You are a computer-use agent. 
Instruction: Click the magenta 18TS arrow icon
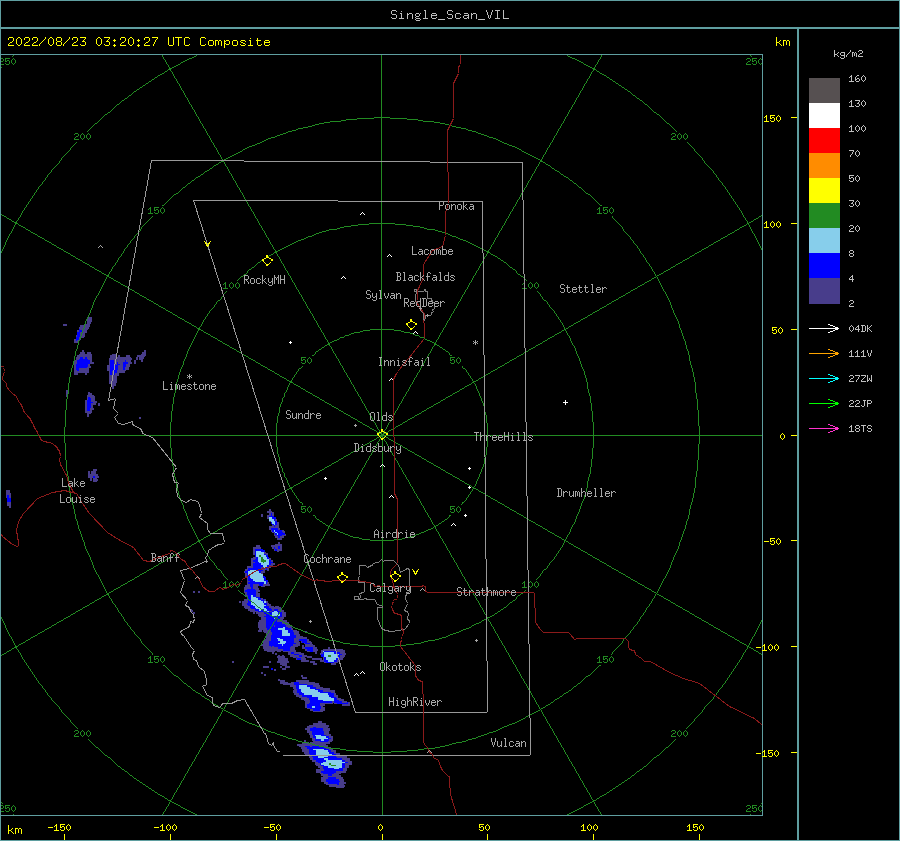click(x=824, y=428)
